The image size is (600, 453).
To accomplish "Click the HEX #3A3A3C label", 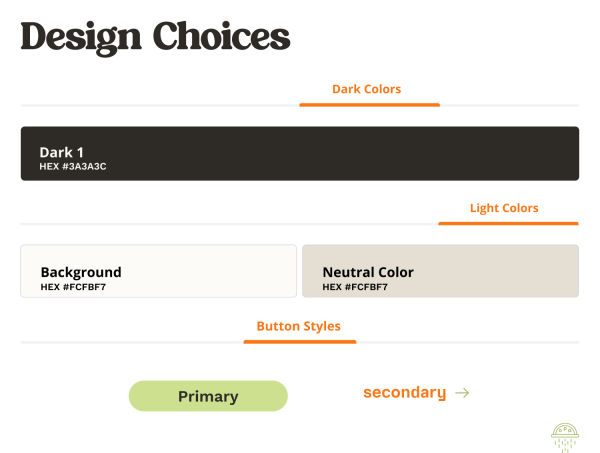I will tap(73, 166).
